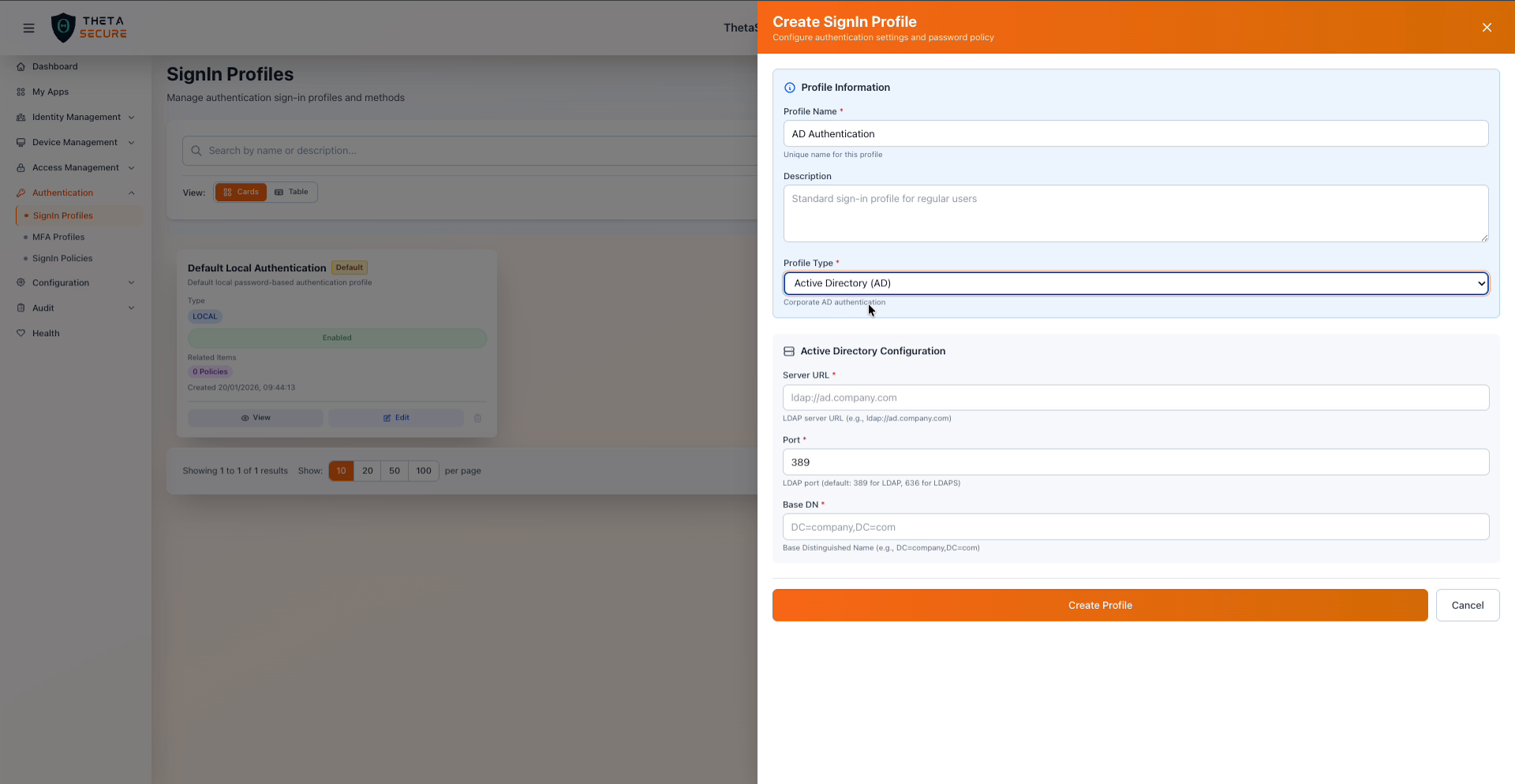Select 100 results per page
1515x784 pixels.
pyautogui.click(x=423, y=471)
